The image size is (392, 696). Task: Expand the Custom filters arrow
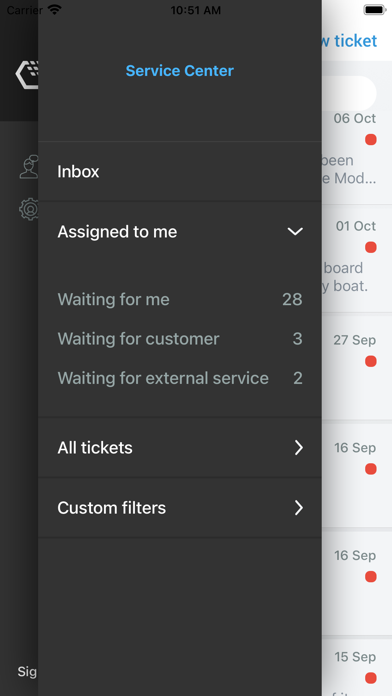(299, 507)
